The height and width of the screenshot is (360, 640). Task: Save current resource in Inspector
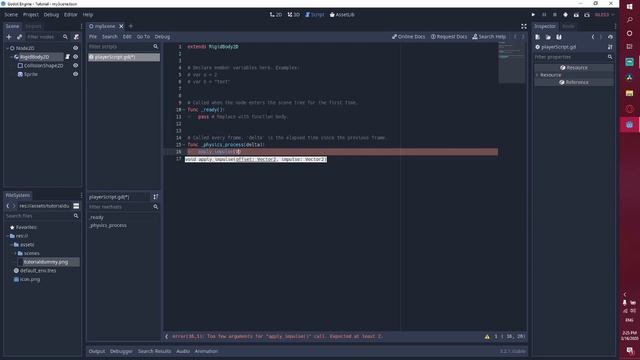(x=559, y=37)
